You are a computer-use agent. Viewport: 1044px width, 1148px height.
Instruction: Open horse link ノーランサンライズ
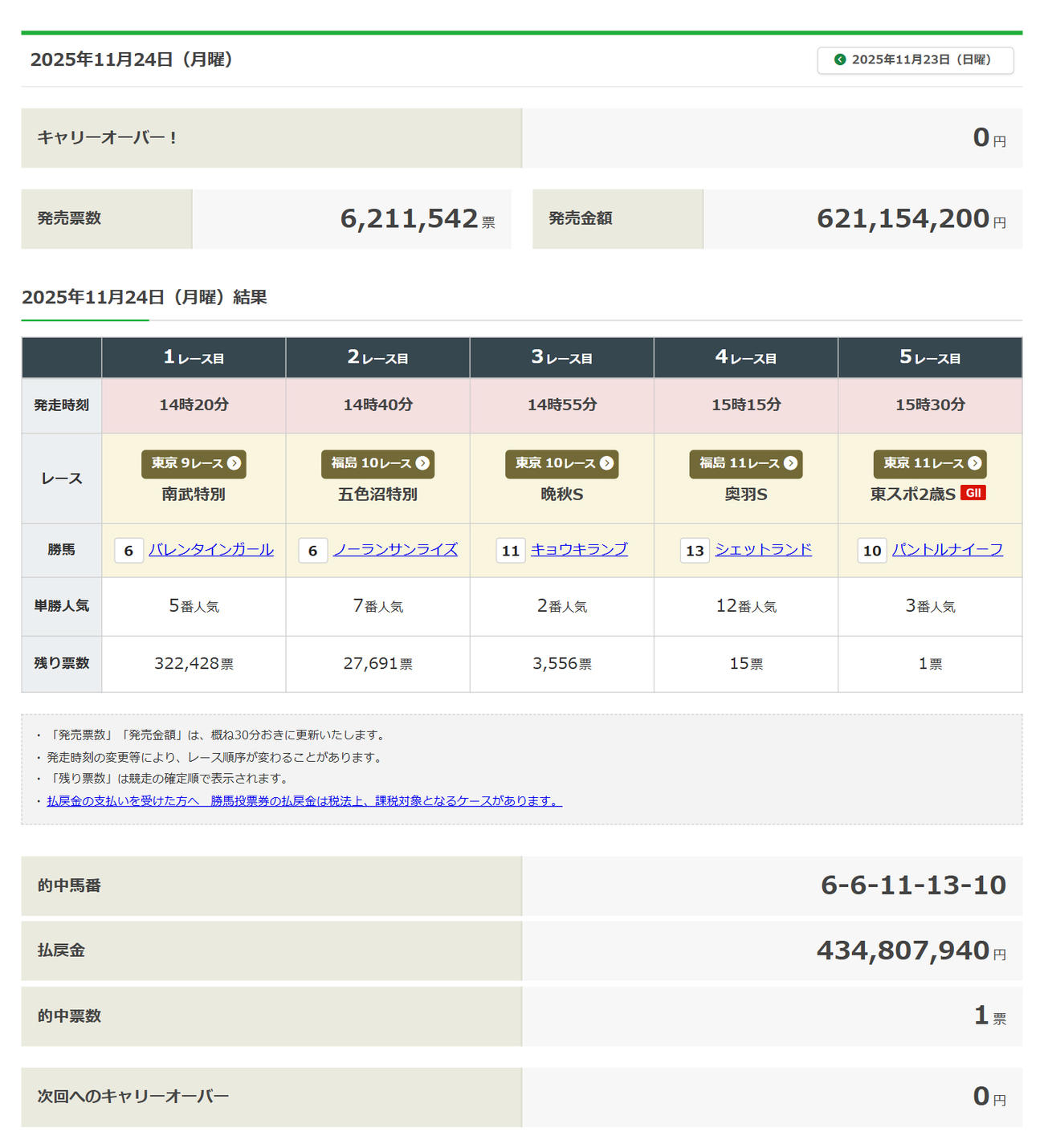396,550
